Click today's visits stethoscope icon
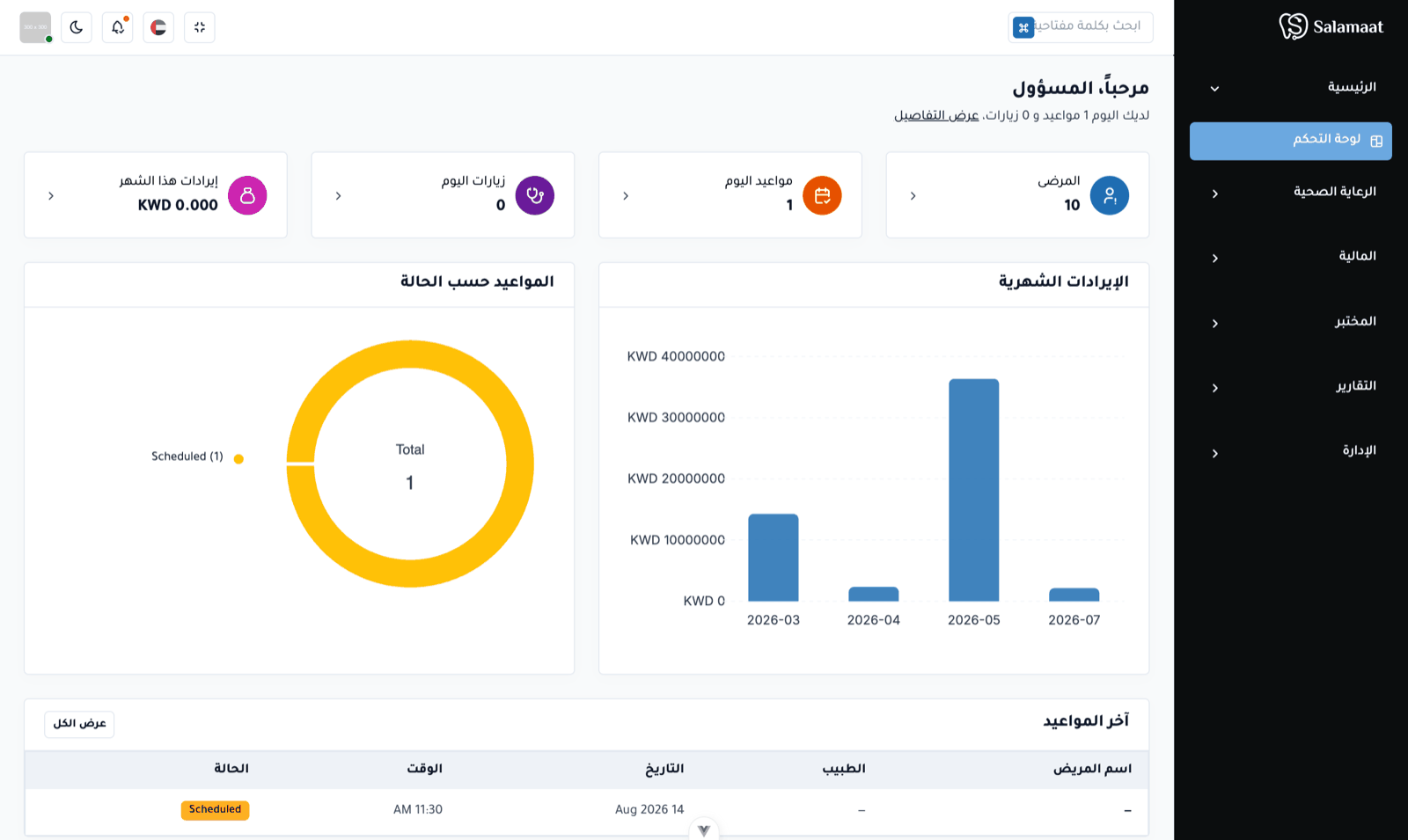Viewport: 1408px width, 840px height. 535,195
